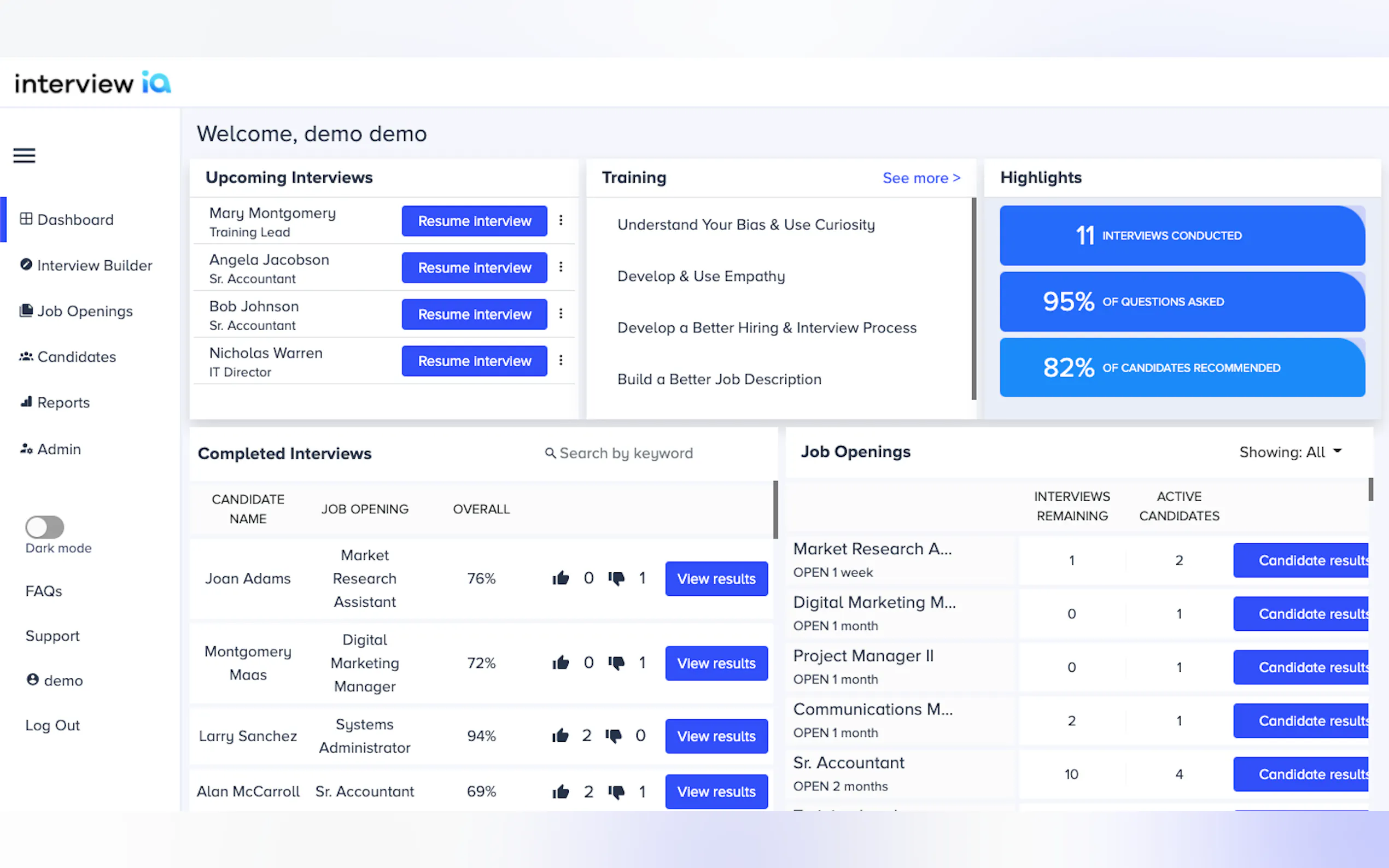Click See more link in Training

click(920, 178)
